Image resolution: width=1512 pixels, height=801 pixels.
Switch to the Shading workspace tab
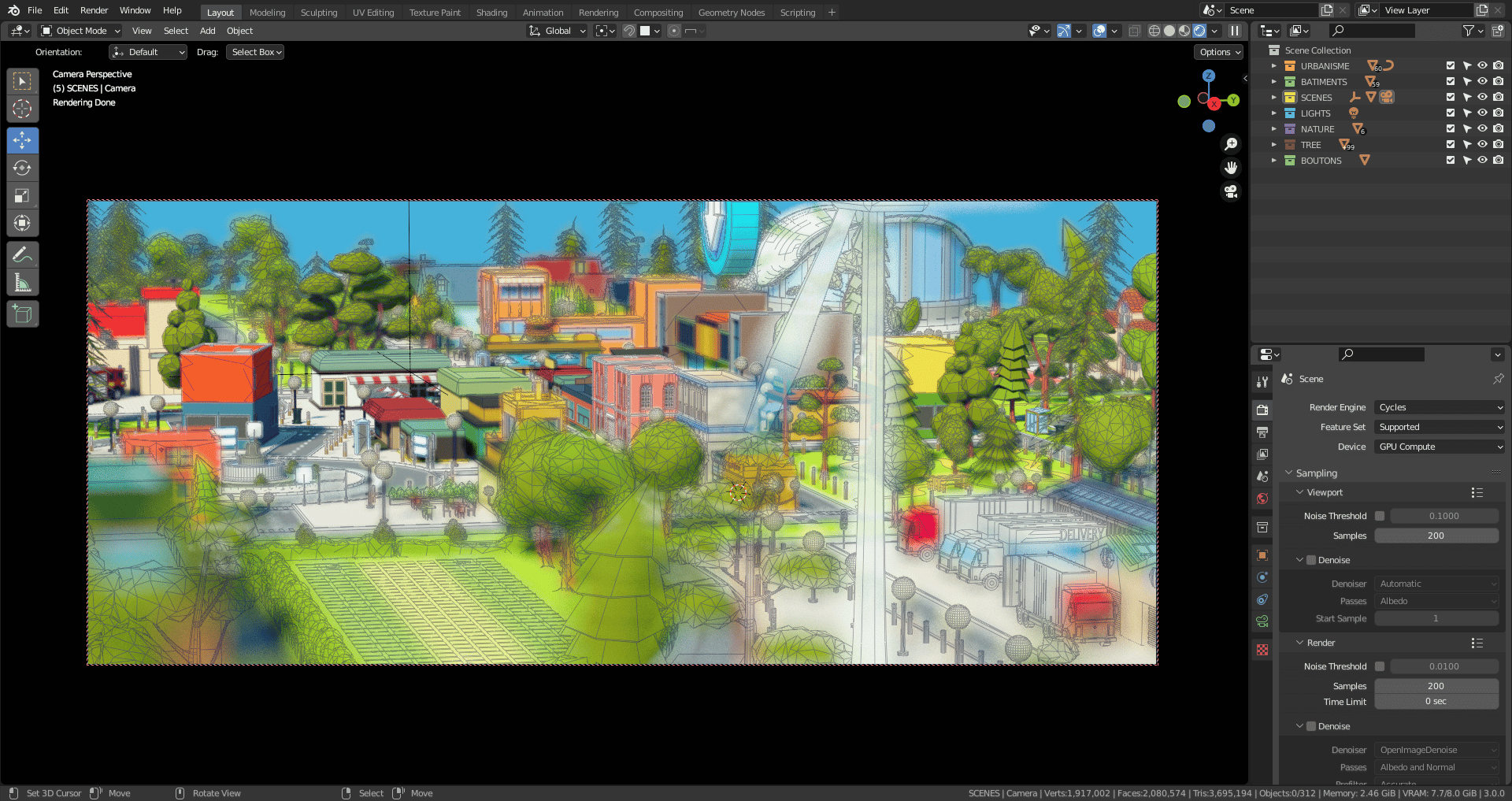pyautogui.click(x=491, y=12)
